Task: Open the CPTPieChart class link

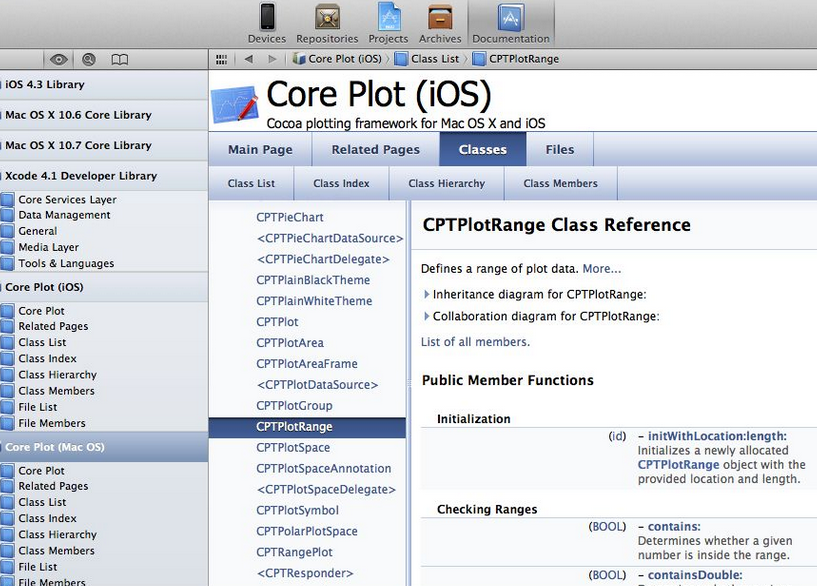Action: (290, 217)
